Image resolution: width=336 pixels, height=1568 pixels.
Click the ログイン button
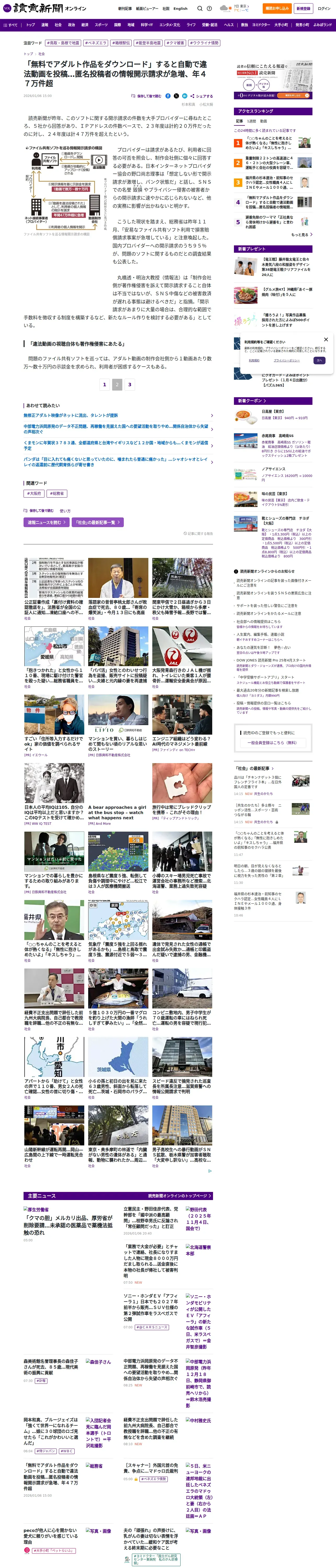pos(323,9)
